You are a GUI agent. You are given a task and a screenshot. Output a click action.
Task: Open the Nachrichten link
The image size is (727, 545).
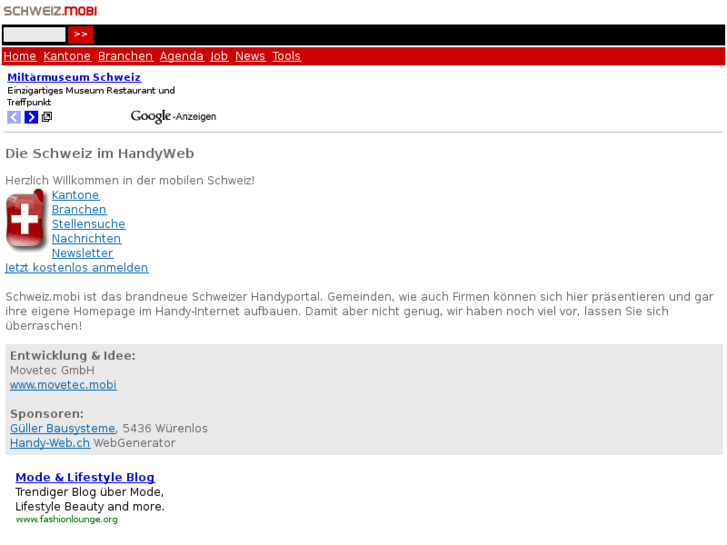point(86,238)
